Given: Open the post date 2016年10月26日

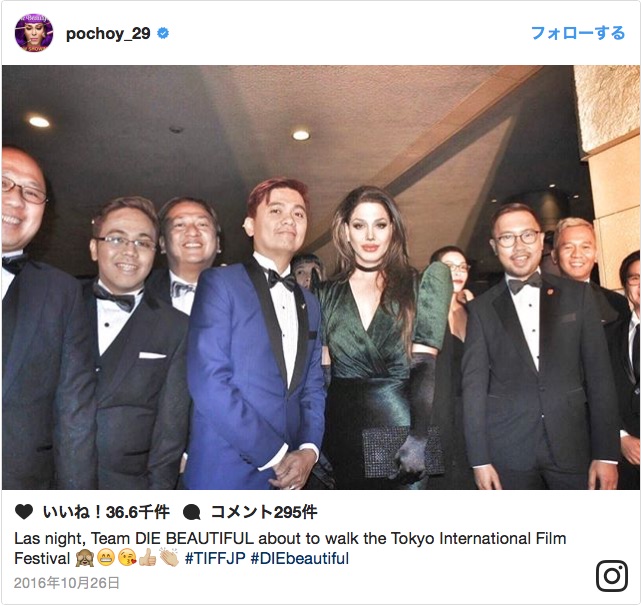Looking at the screenshot, I should click(x=67, y=583).
